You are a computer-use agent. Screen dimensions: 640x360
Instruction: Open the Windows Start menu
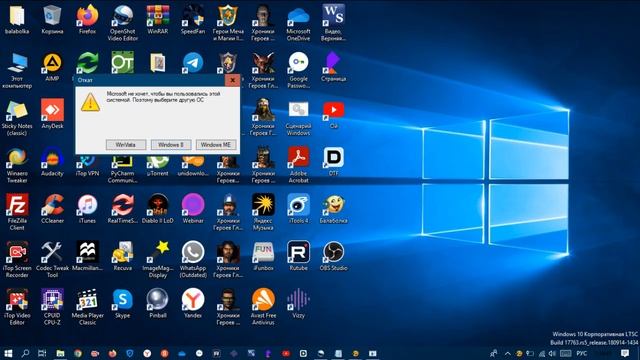click(8, 353)
